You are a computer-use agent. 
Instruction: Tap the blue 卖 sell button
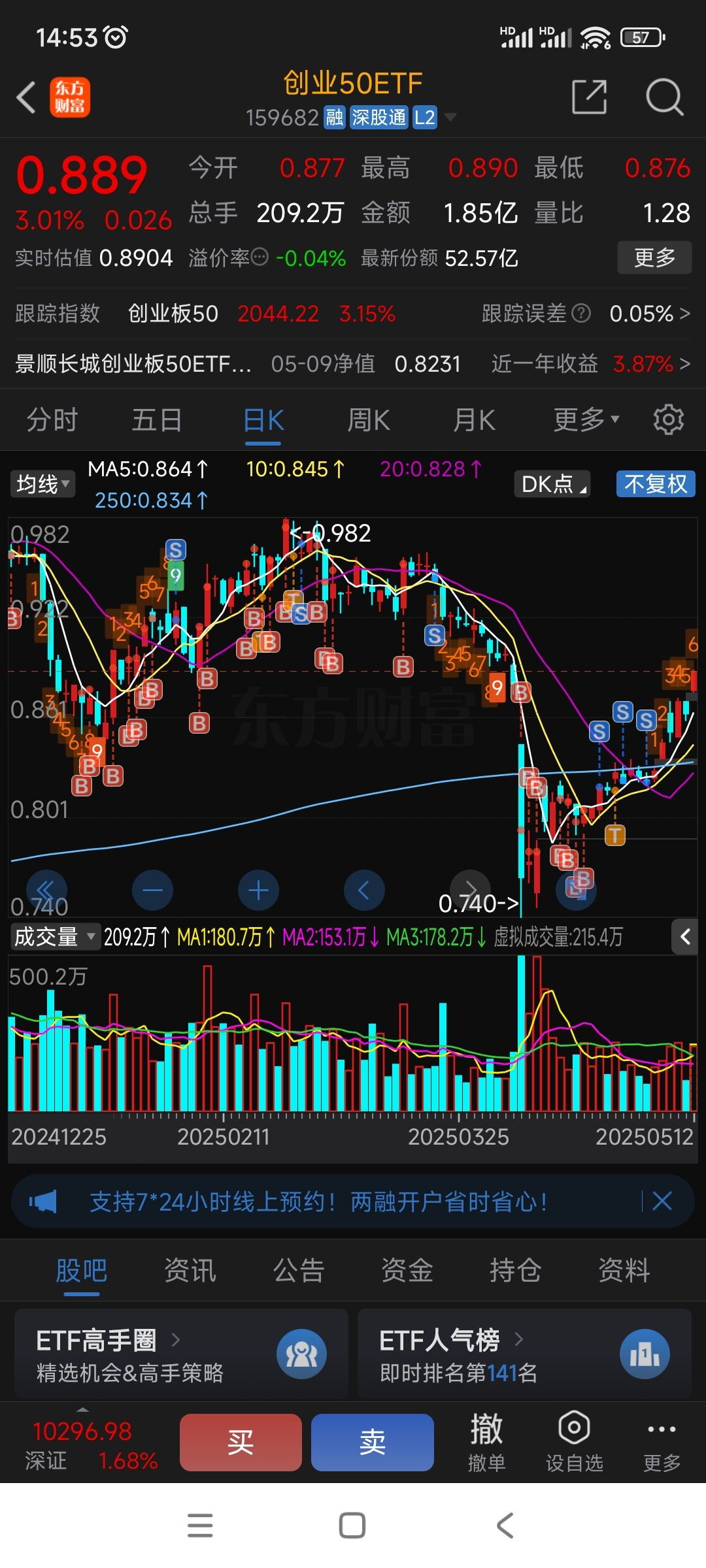tap(373, 1443)
